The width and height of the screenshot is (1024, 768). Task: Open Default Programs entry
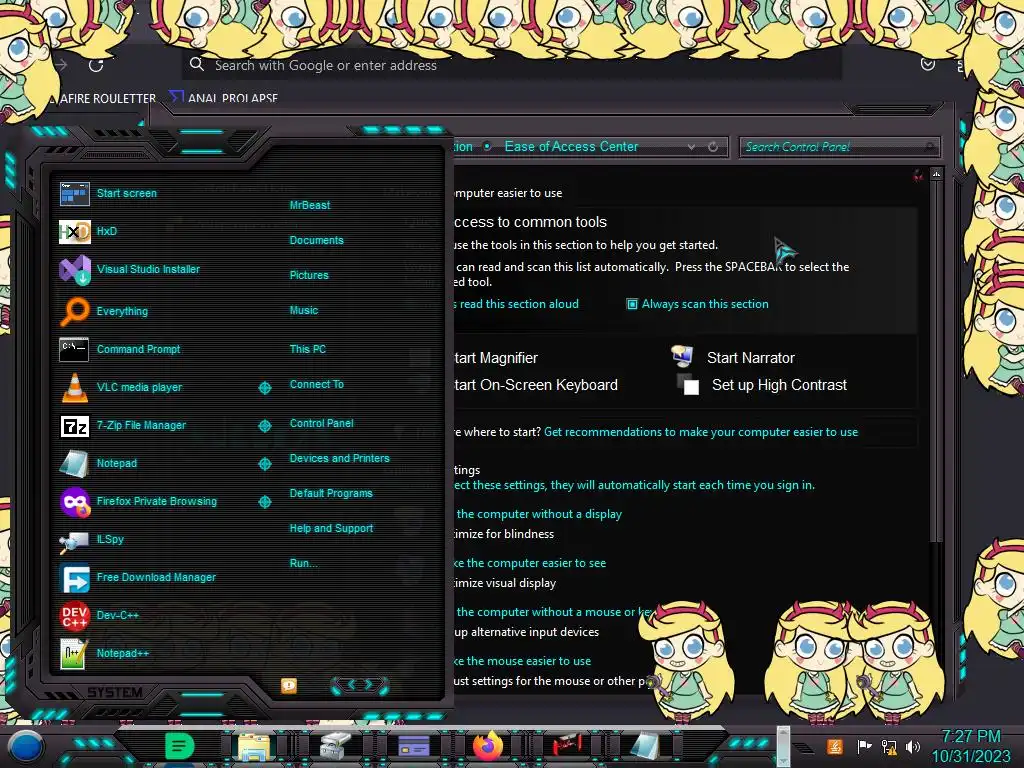[330, 493]
